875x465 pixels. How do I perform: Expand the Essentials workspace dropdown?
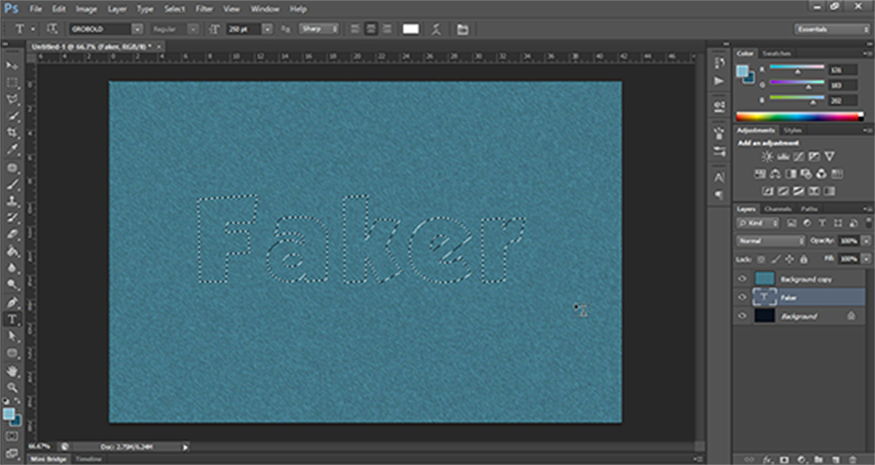(831, 29)
